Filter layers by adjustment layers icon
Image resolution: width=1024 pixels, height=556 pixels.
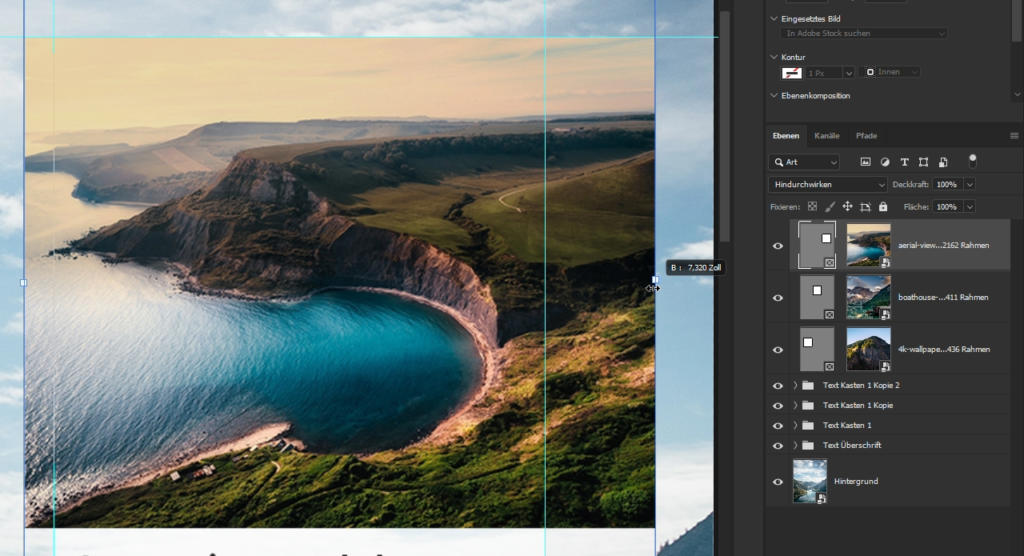(x=885, y=162)
